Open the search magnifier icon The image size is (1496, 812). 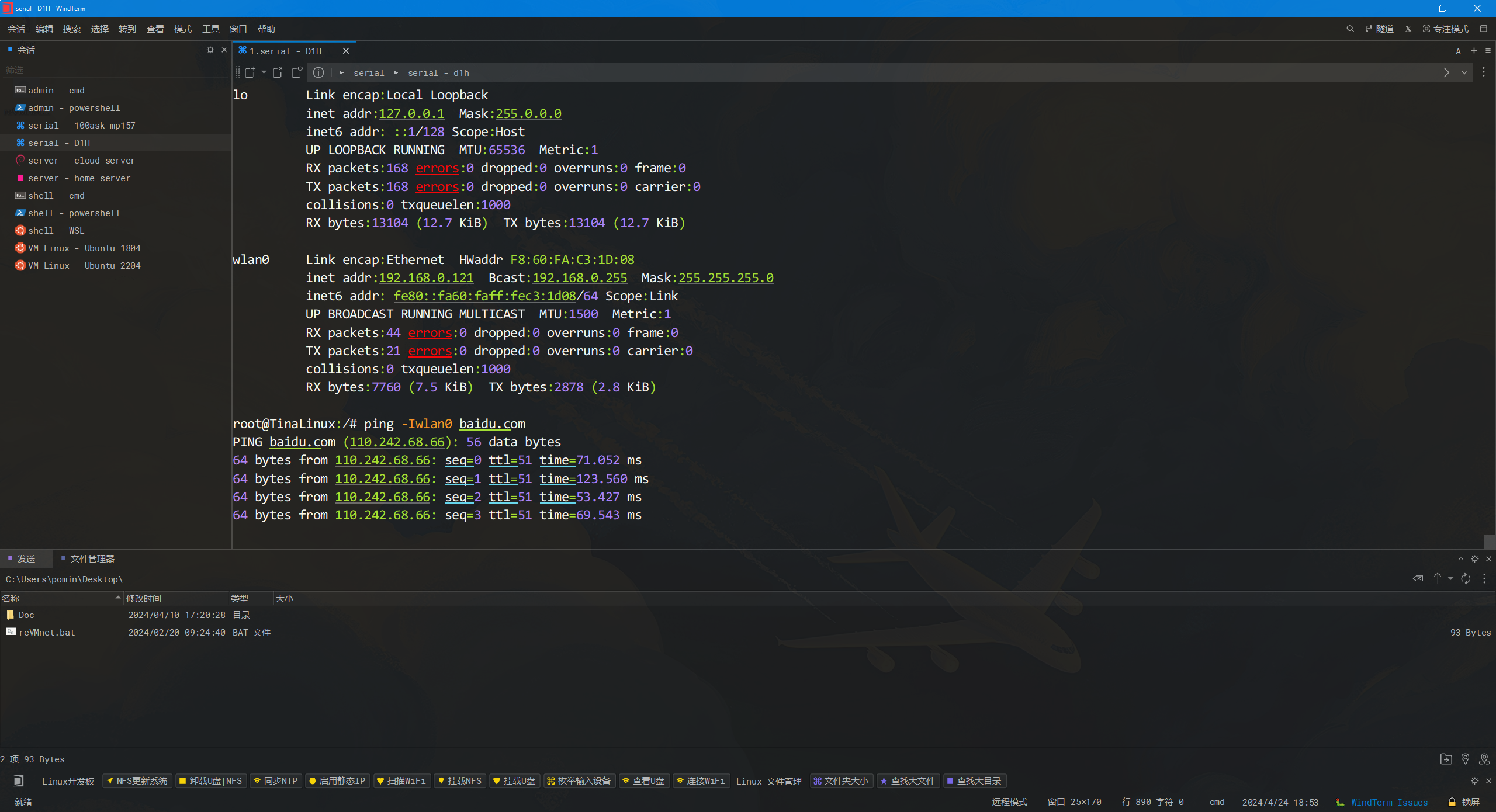pos(1350,29)
